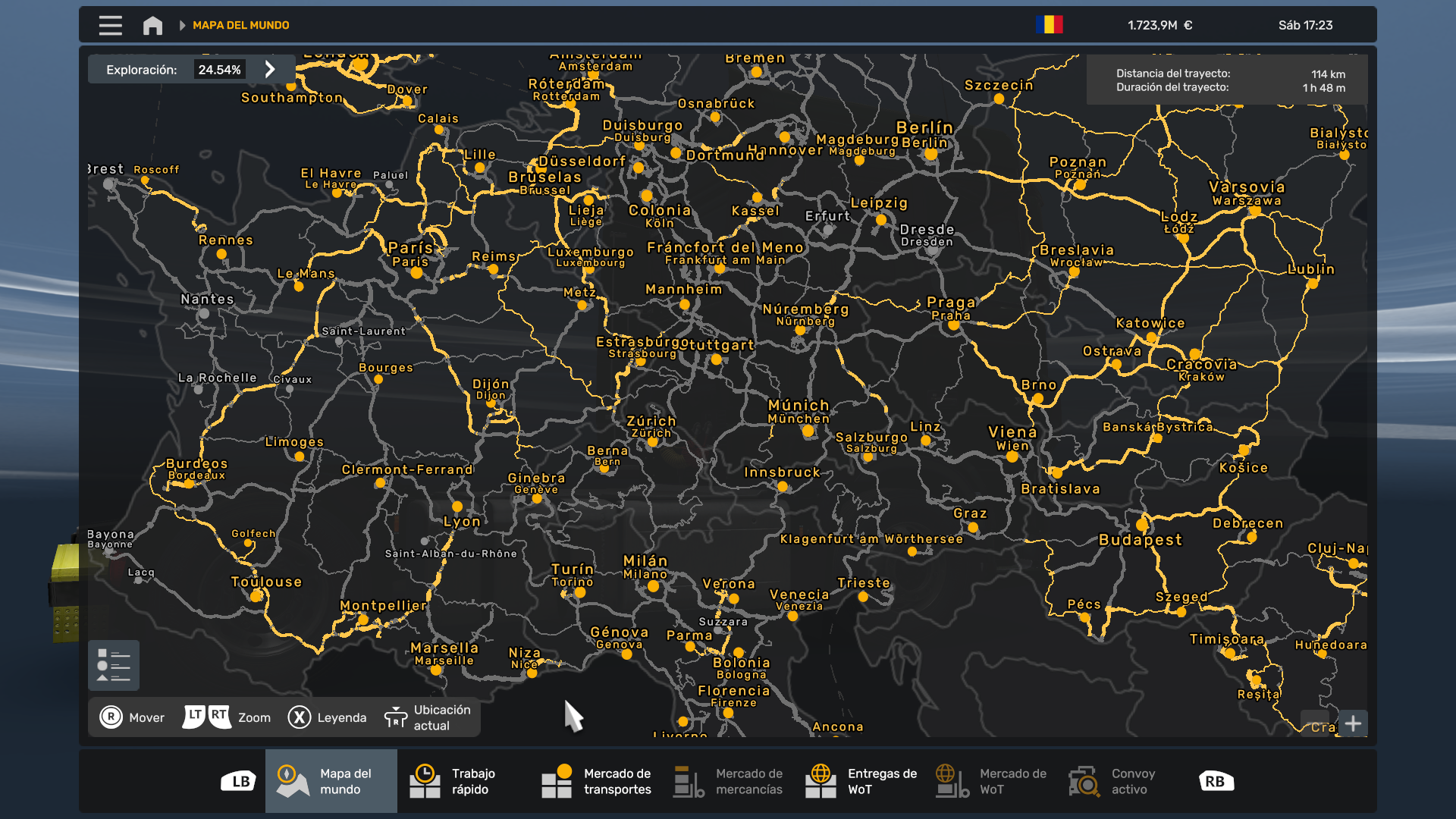Viewport: 1456px width, 819px height.
Task: Click the LT/RT Zoom trigger icons
Action: tap(203, 717)
